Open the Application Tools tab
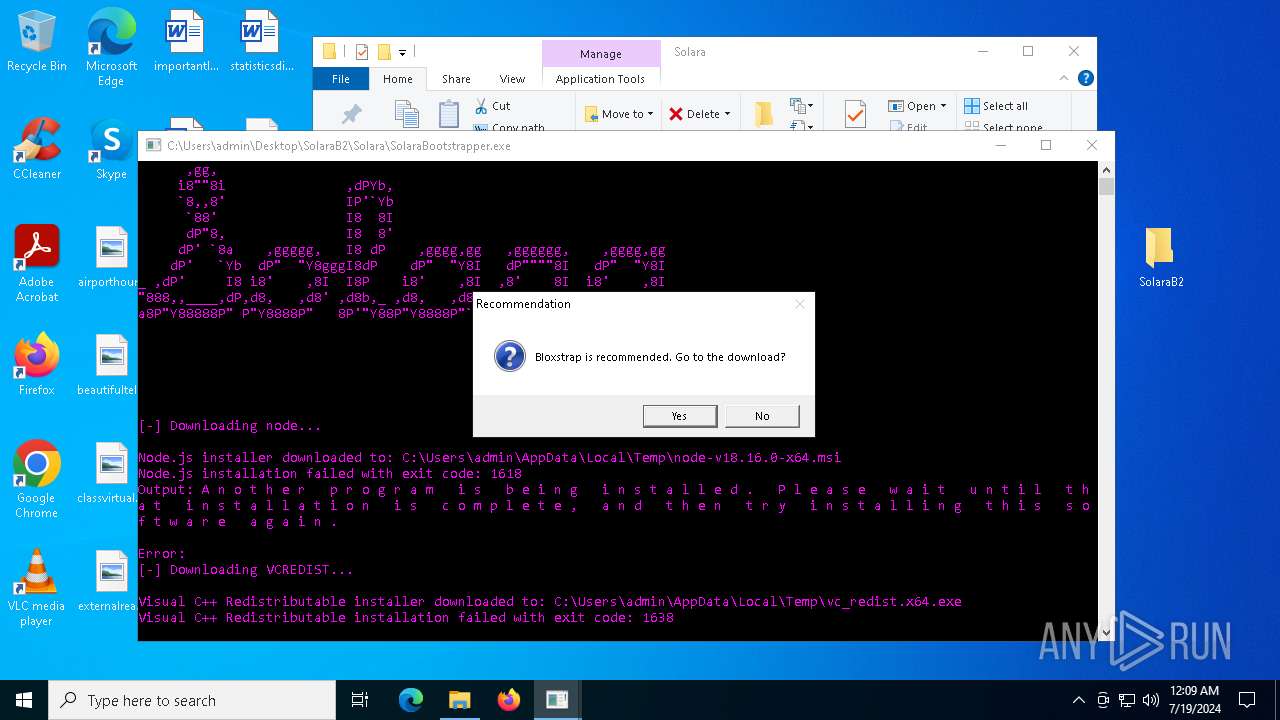The height and width of the screenshot is (720, 1280). click(x=600, y=79)
